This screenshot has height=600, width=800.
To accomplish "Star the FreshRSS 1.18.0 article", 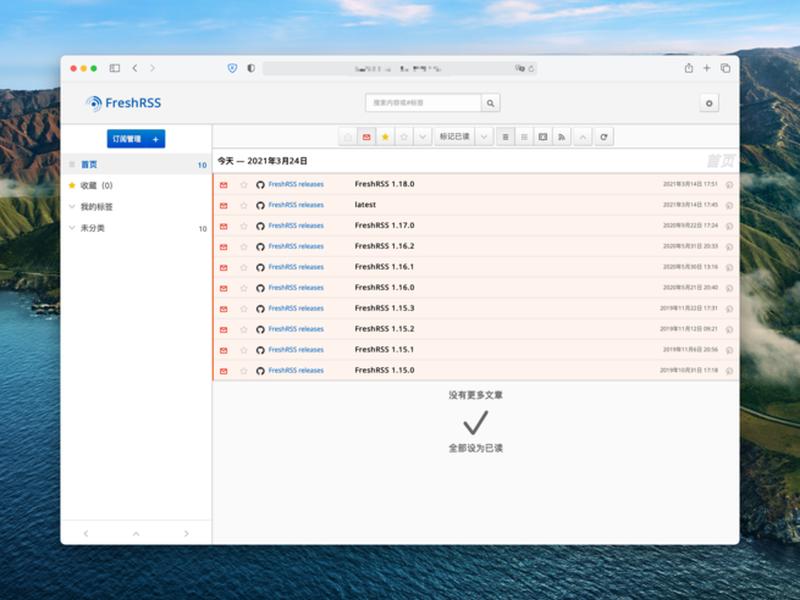I will click(x=243, y=185).
